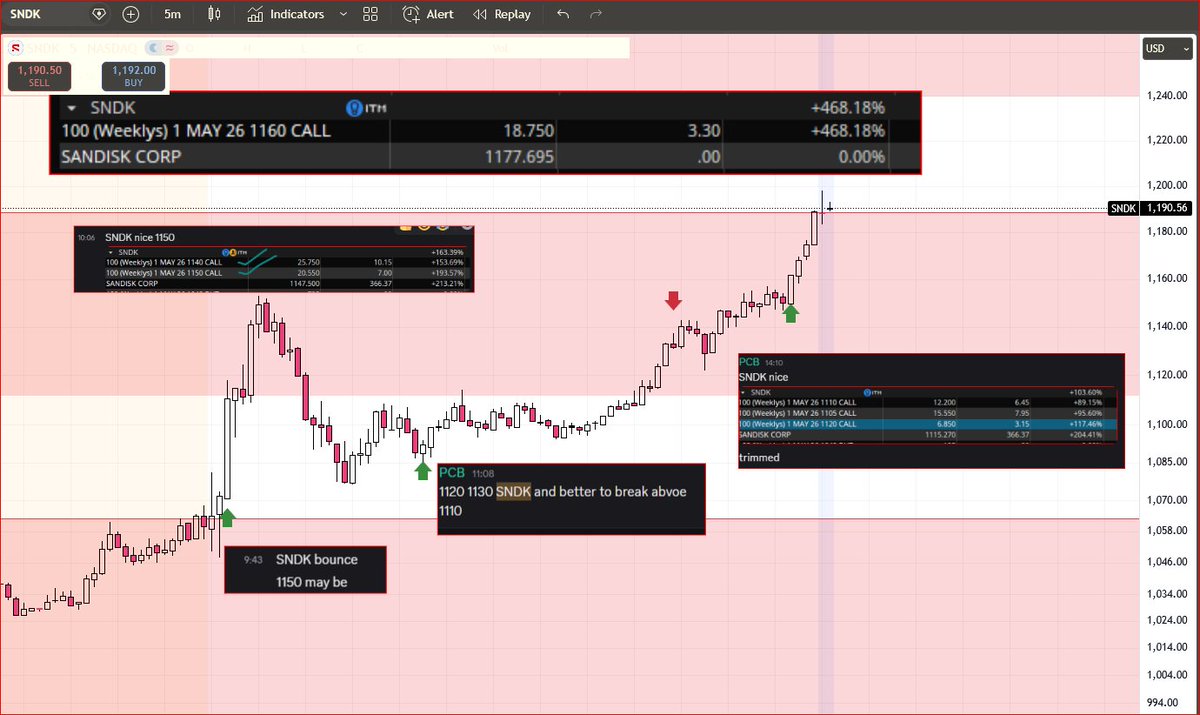
Task: Click the SanDisk logo in chart legend
Action: [15, 47]
